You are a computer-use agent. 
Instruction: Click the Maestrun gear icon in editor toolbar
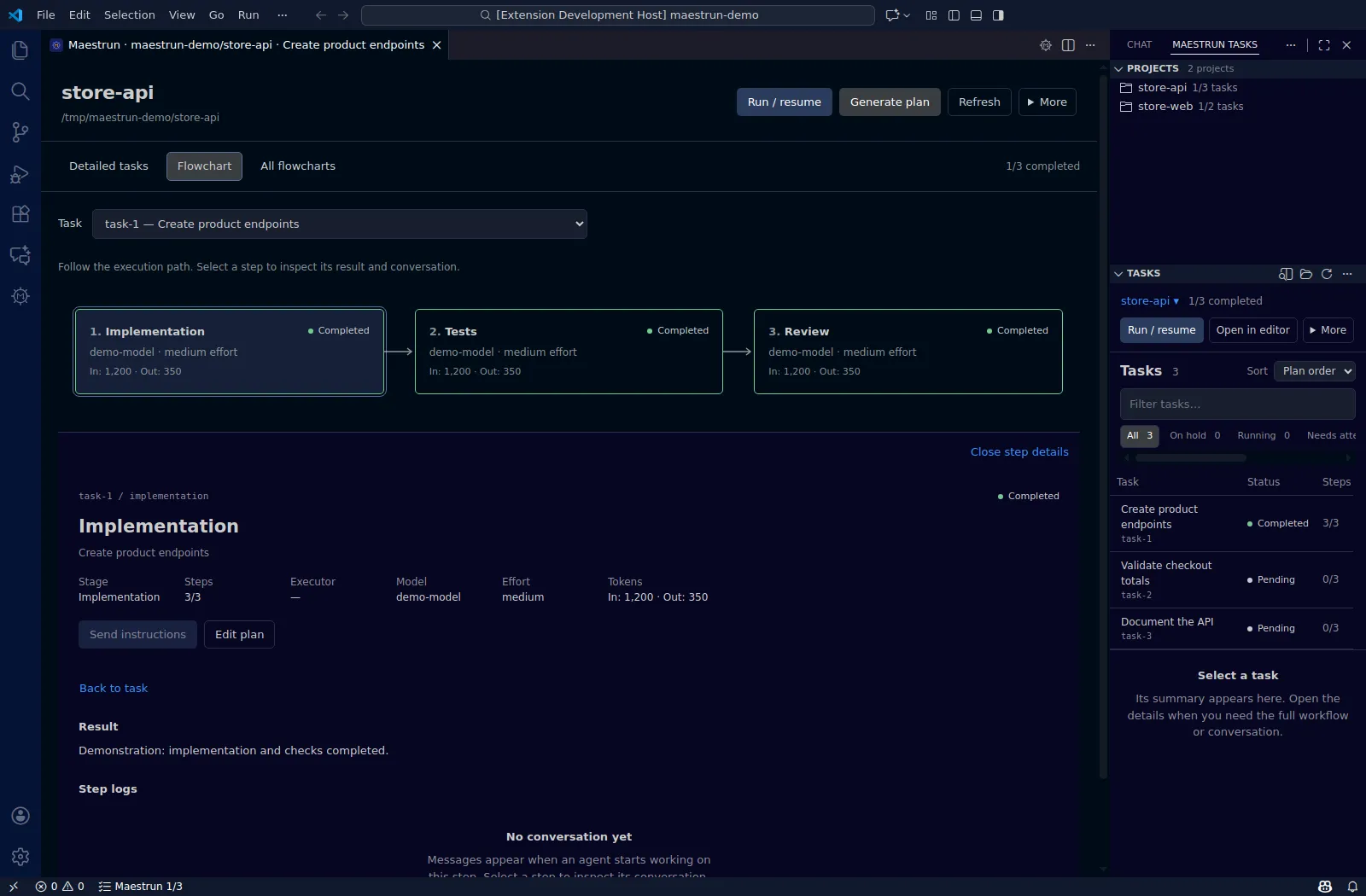point(1046,45)
